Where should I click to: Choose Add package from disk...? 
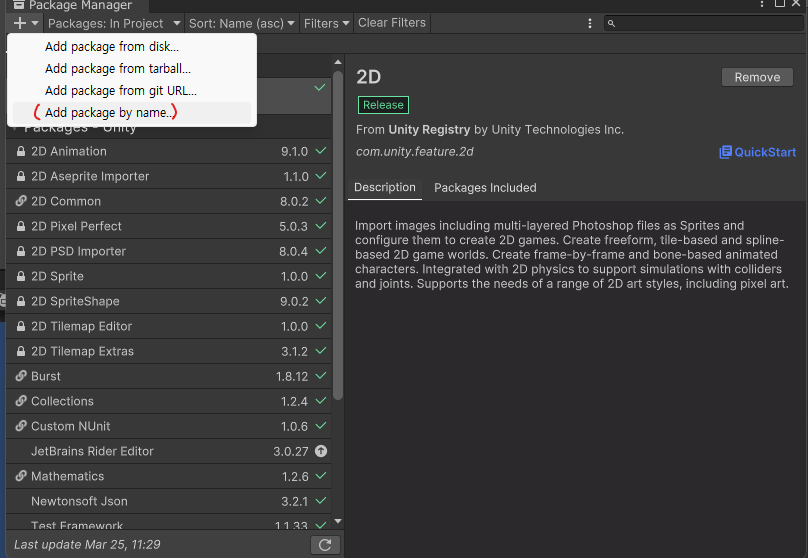(131, 46)
